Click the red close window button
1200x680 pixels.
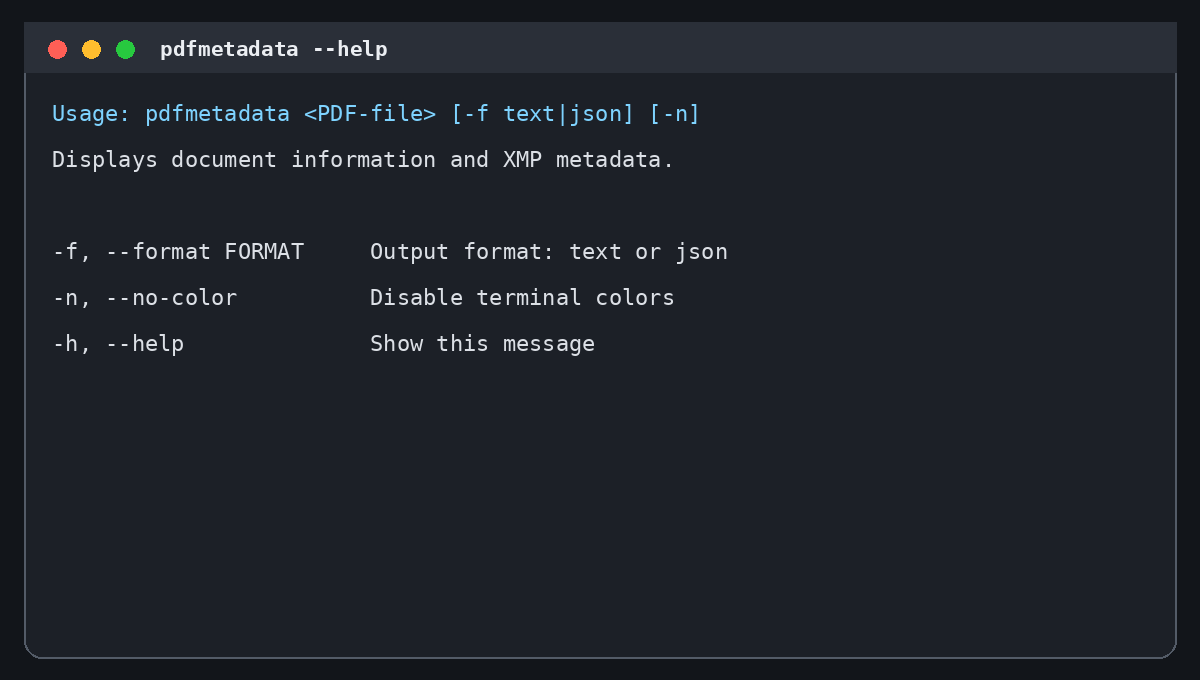(57, 49)
